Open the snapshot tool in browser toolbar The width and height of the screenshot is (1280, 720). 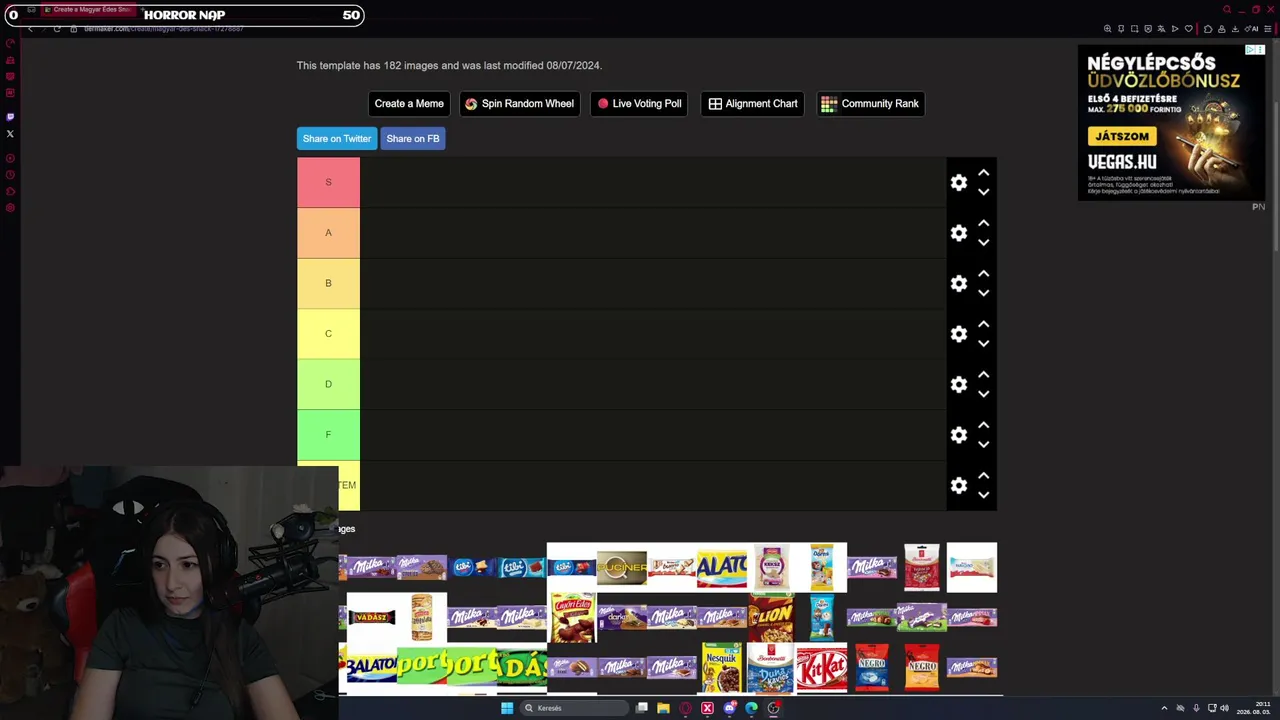point(1134,29)
